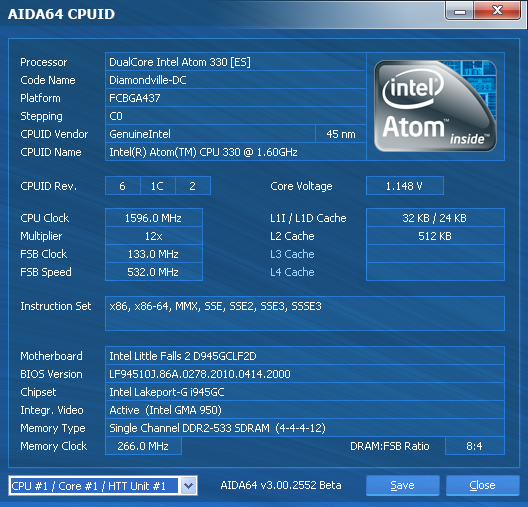Click the Intel Atom inside logo

tap(435, 106)
